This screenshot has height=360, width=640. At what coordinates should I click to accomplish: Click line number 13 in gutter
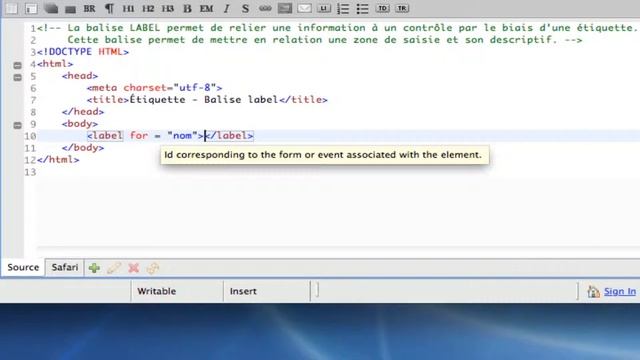(30, 172)
